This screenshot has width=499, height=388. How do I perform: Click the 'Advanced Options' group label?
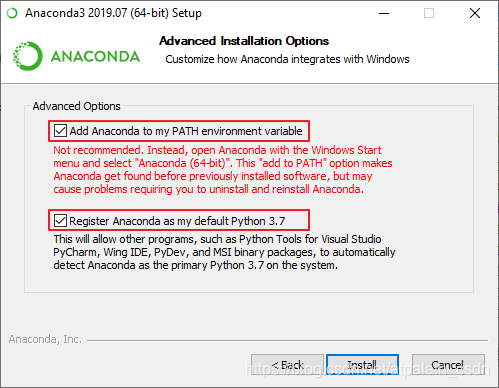pos(76,106)
